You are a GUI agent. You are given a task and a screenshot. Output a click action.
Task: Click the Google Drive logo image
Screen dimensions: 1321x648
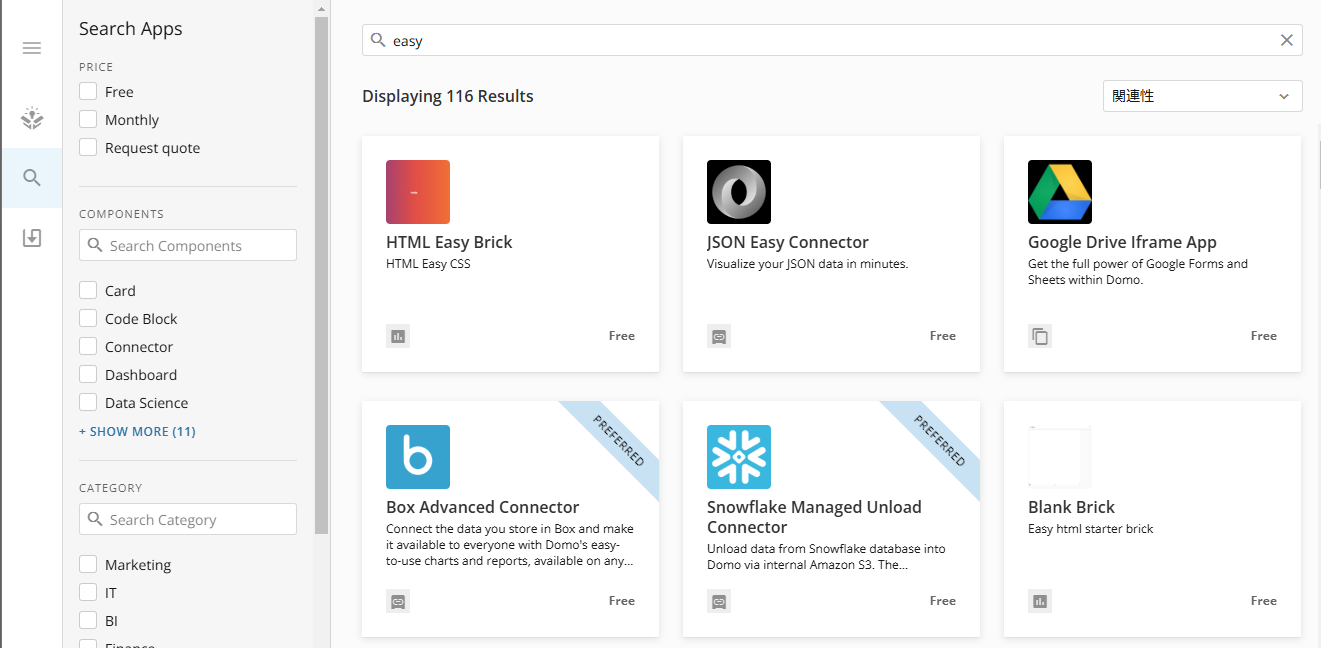click(1060, 192)
